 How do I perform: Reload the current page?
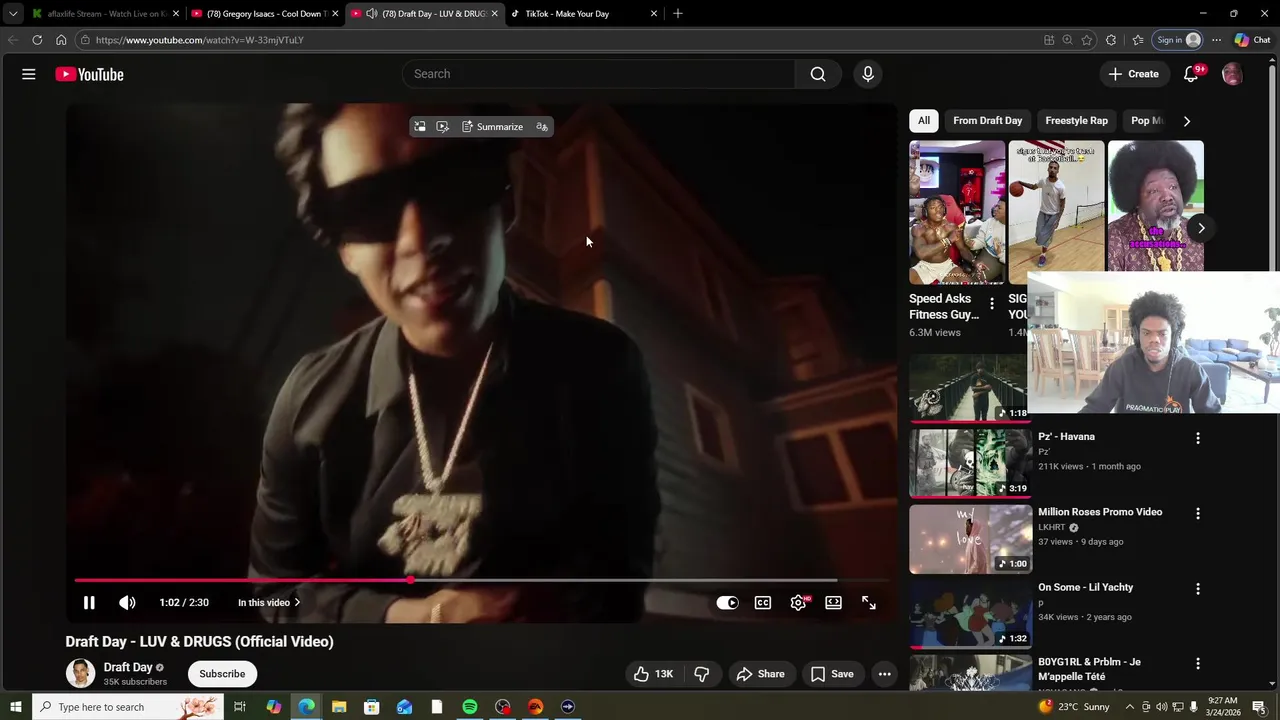click(37, 40)
